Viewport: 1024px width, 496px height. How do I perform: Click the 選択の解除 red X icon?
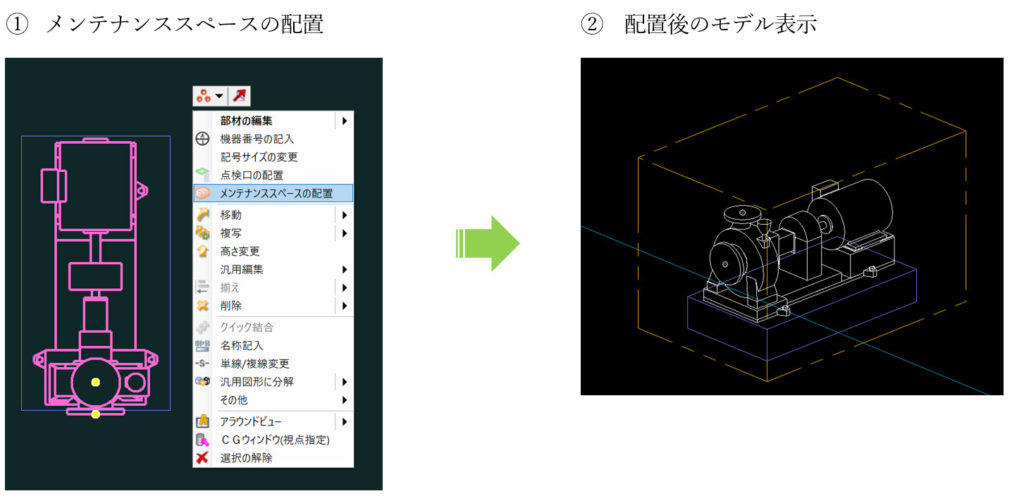point(202,458)
